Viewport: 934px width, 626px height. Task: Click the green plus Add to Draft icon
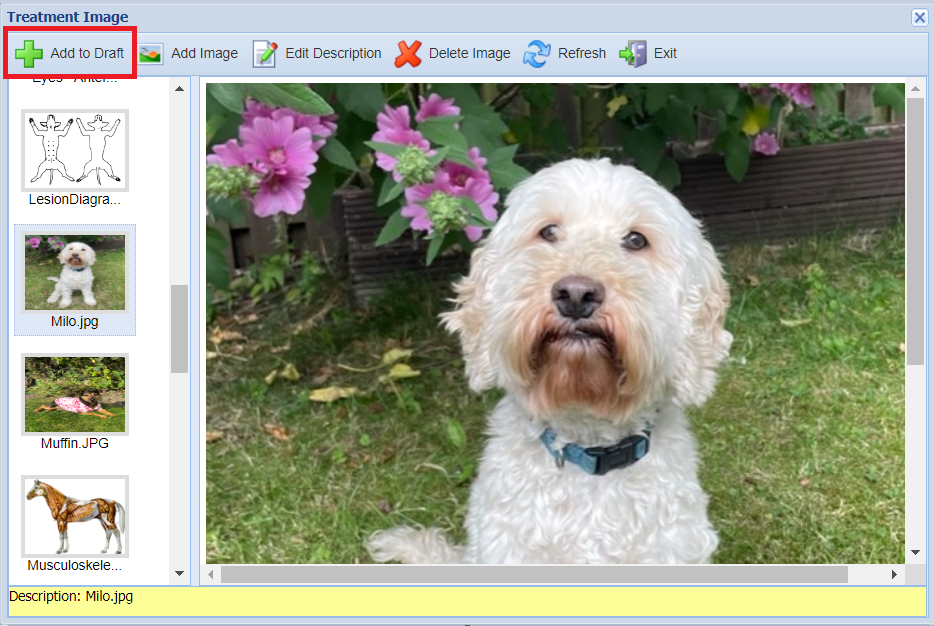[29, 54]
